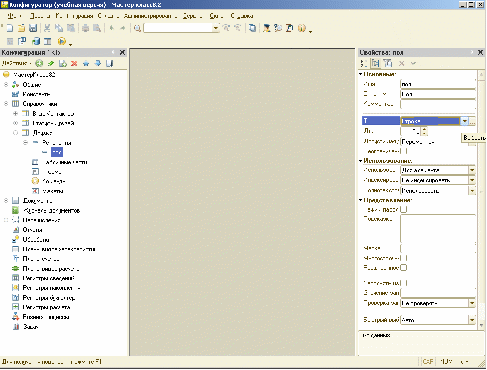Open the Действия dropdown in Configuration panel

16,63
